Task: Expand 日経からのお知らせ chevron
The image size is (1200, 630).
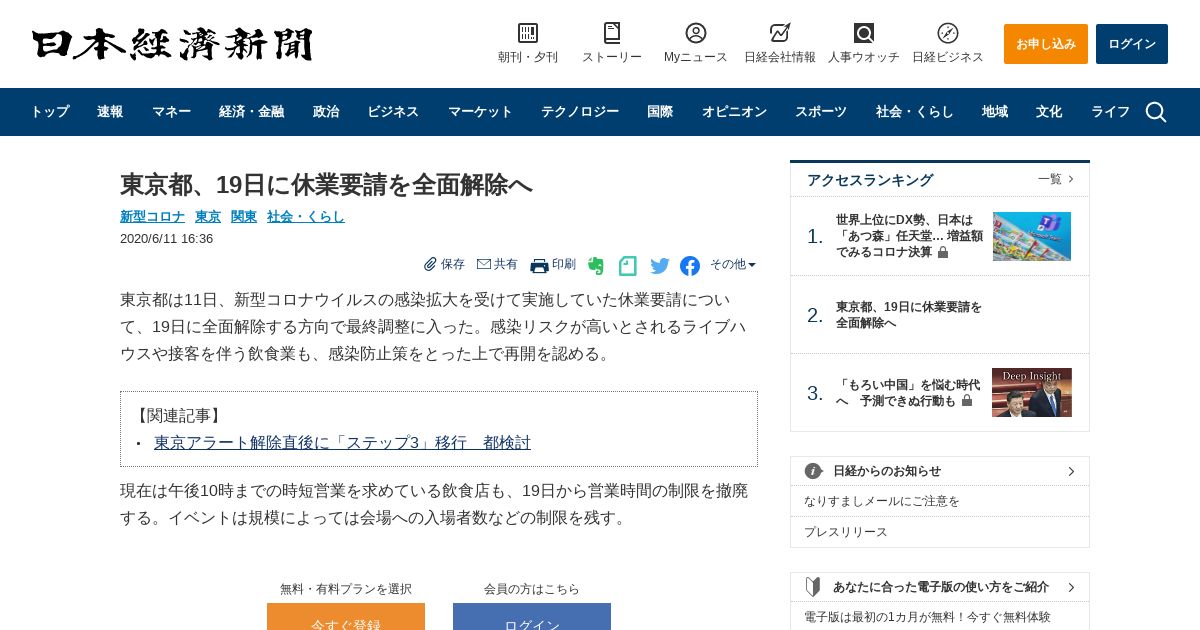Action: (x=1071, y=471)
